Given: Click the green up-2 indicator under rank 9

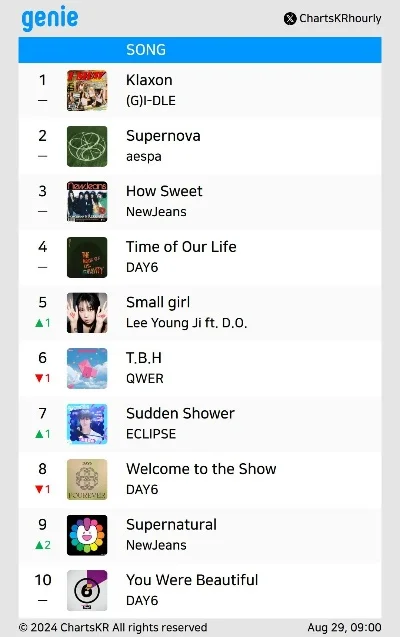Looking at the screenshot, I should (x=42, y=545).
